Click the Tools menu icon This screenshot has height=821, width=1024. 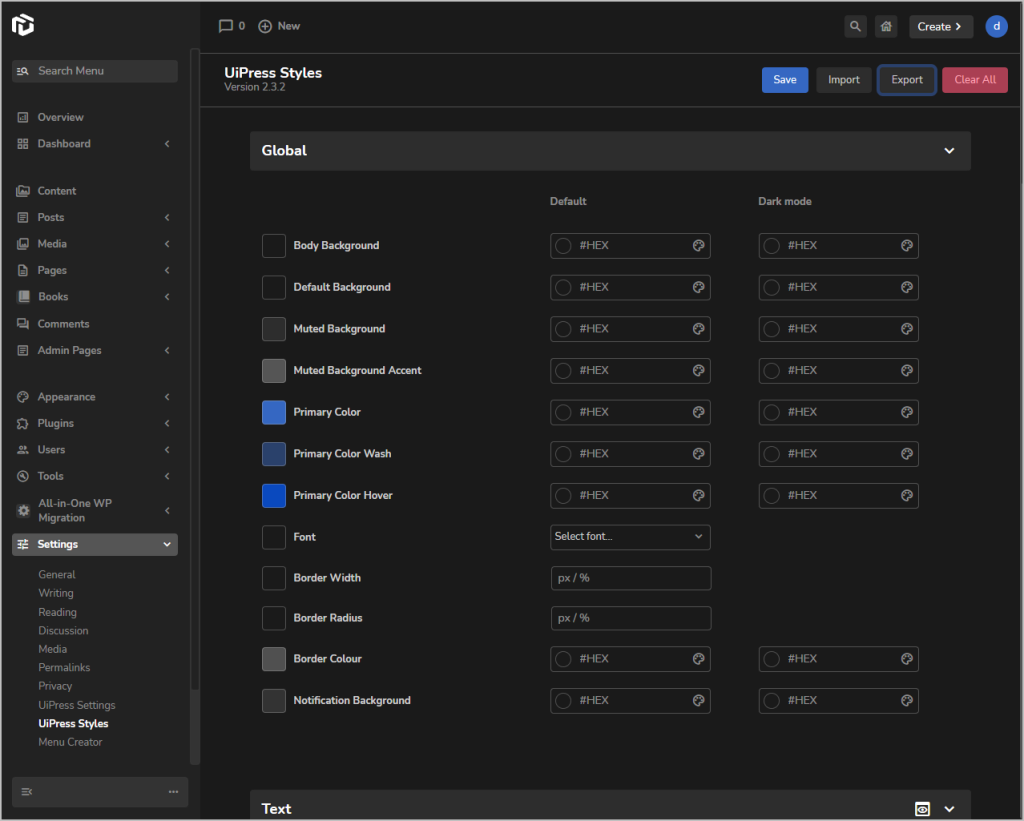[23, 477]
